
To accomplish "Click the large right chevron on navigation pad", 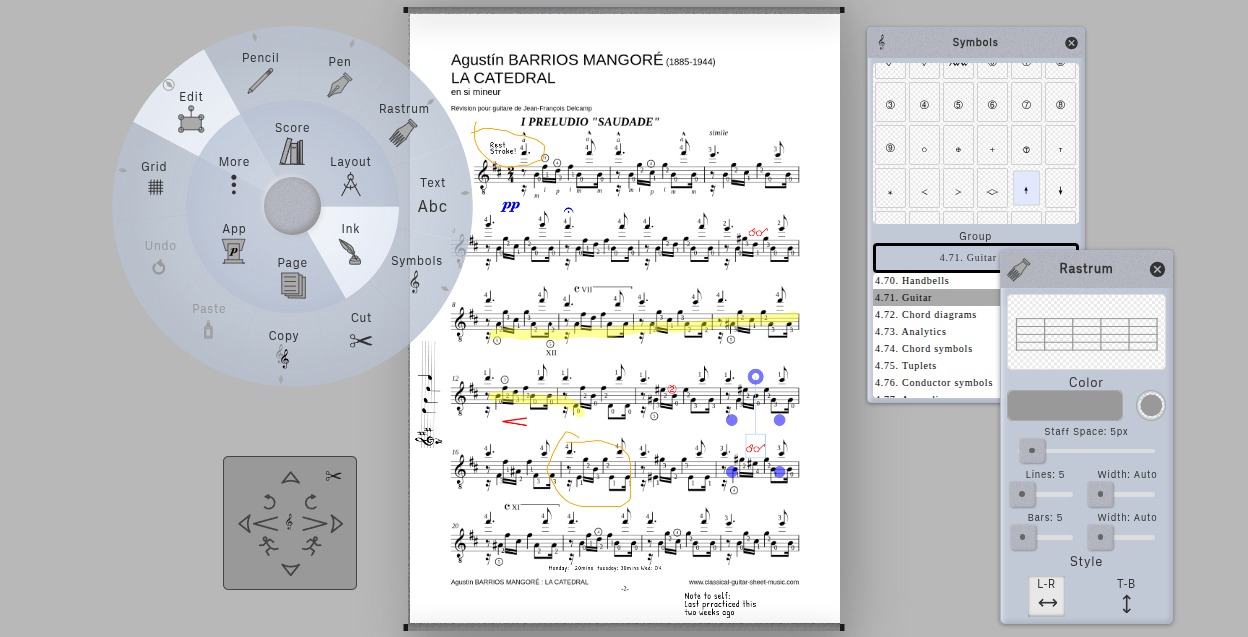I will (314, 523).
